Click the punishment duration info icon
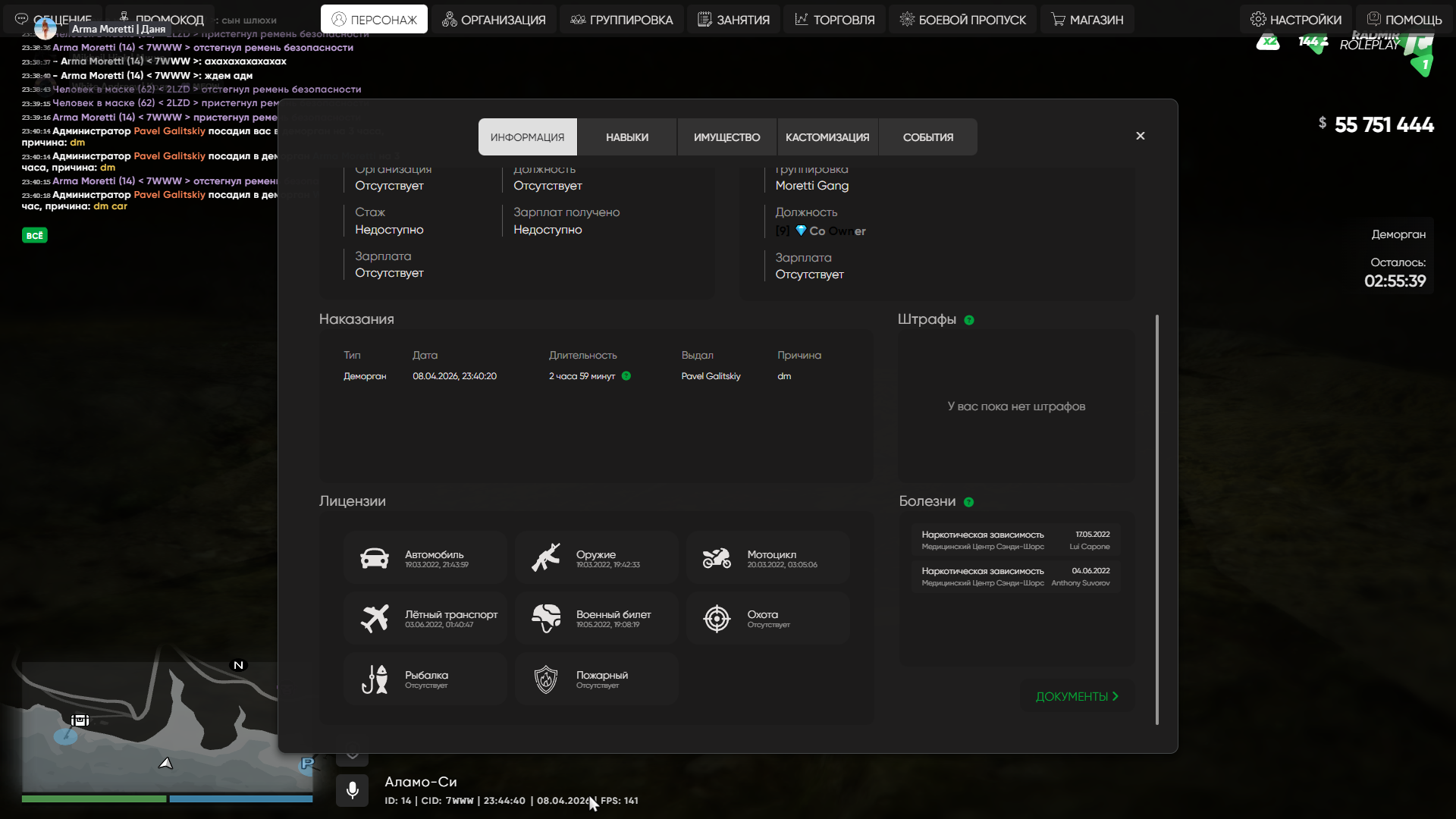 pyautogui.click(x=626, y=376)
